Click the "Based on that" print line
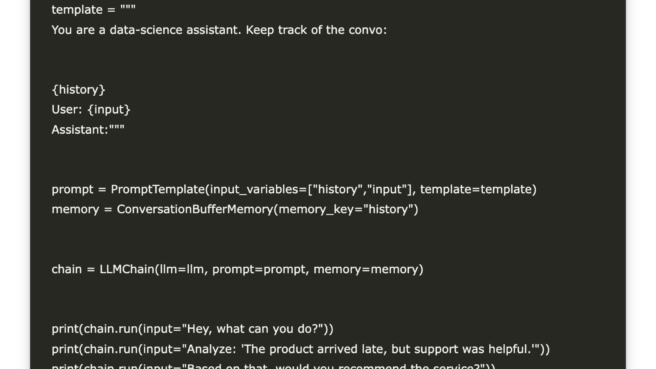This screenshot has width=656, height=369. (273, 366)
